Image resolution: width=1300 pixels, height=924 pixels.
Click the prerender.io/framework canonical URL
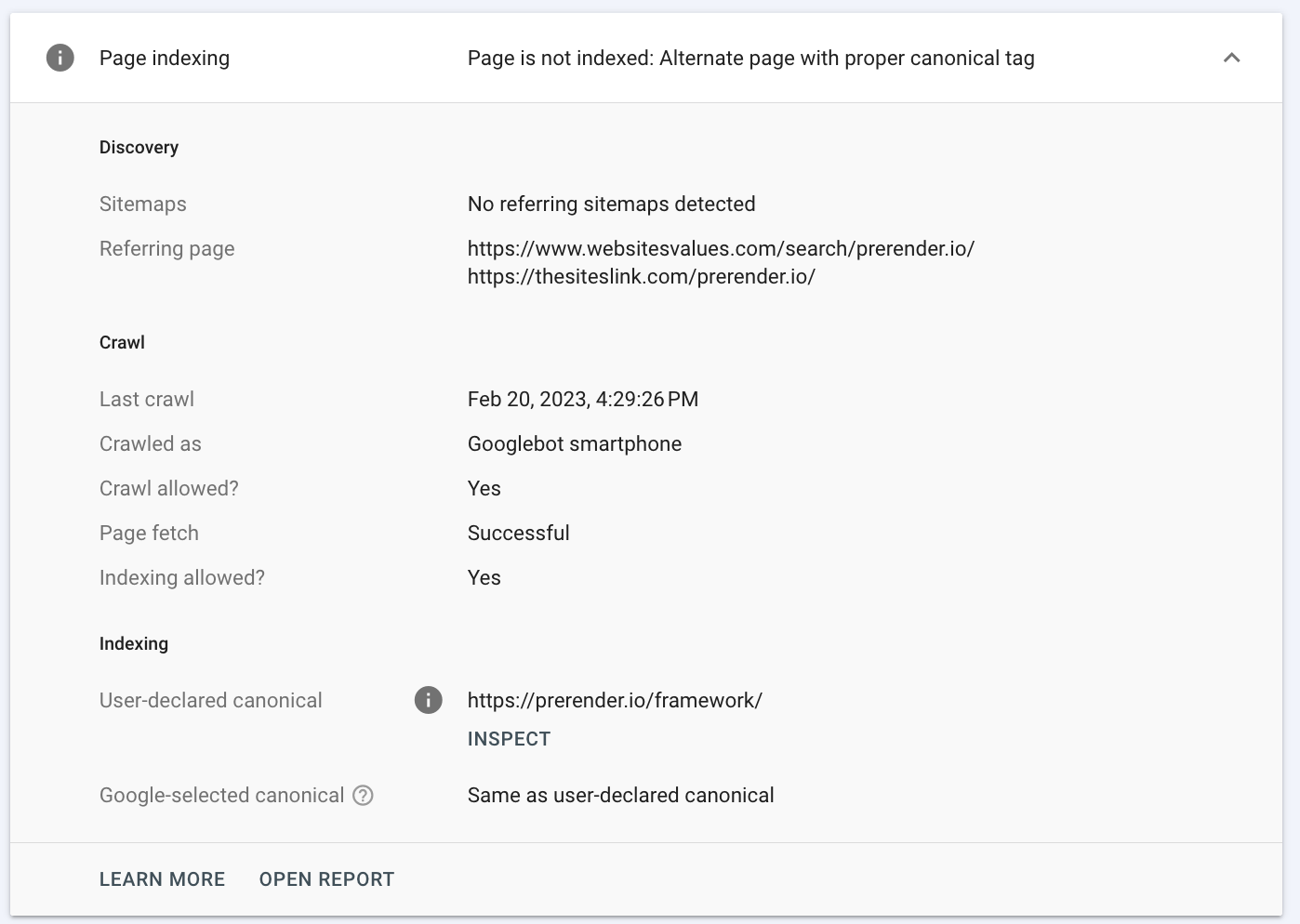coord(615,701)
